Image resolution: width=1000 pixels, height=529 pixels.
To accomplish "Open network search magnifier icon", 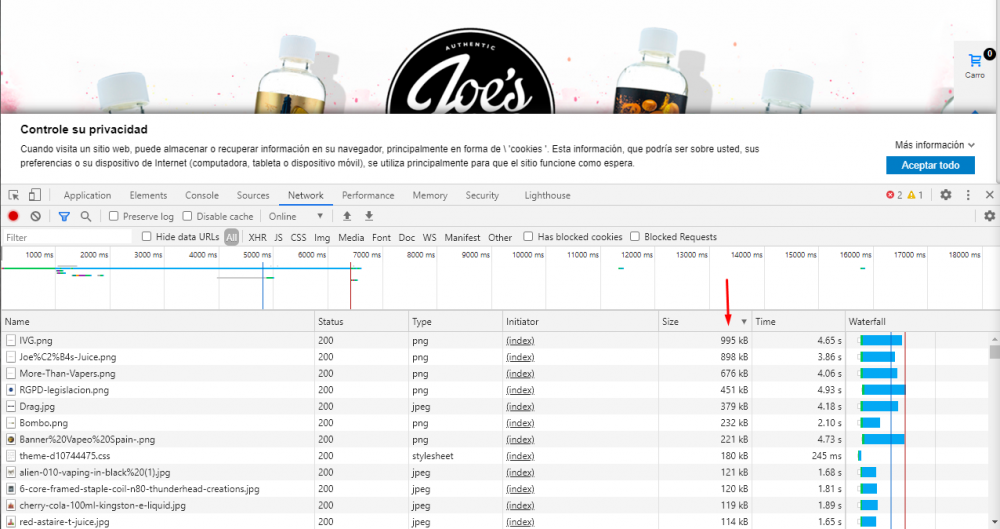I will (86, 216).
